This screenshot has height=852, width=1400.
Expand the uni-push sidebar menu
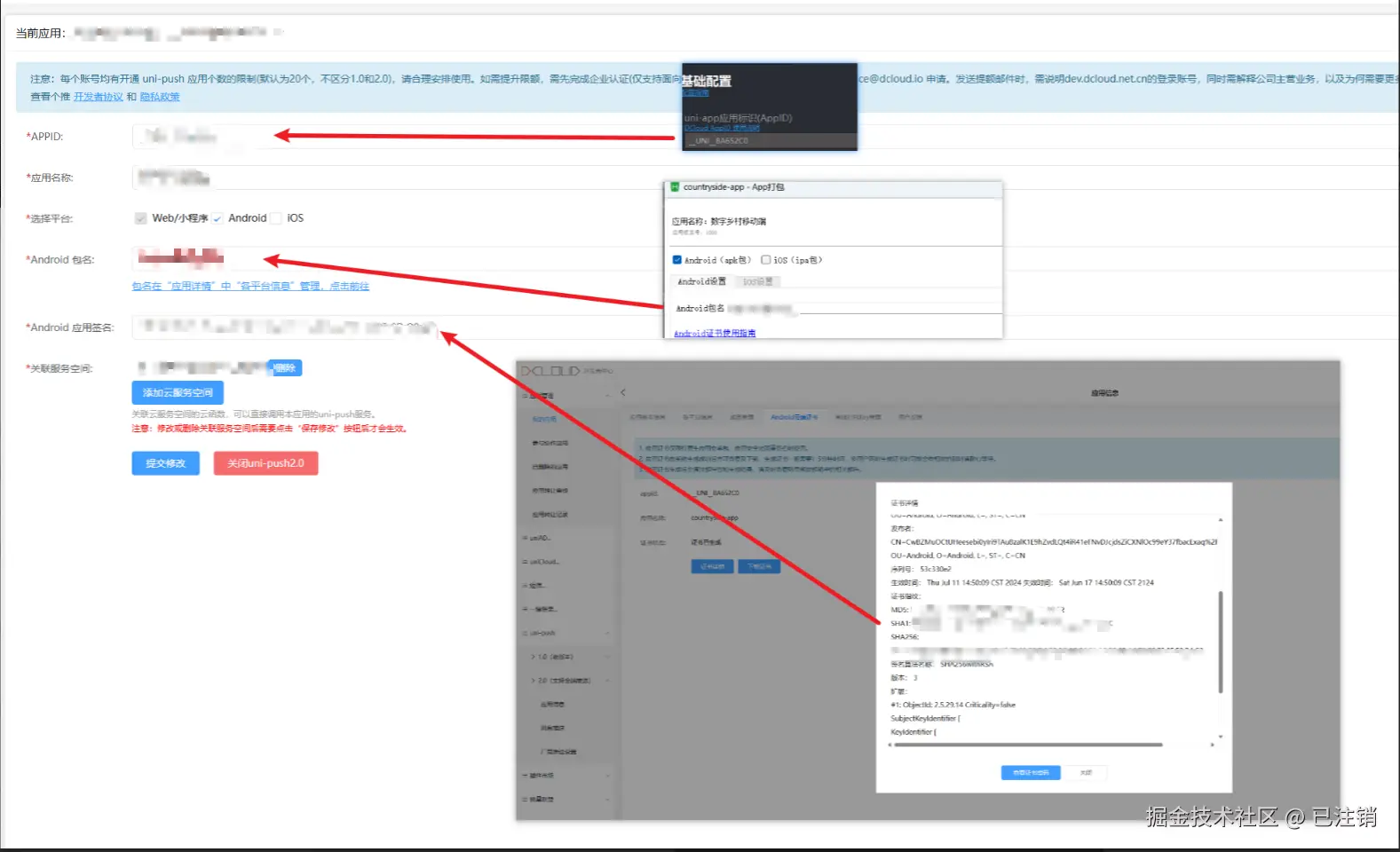tap(566, 634)
